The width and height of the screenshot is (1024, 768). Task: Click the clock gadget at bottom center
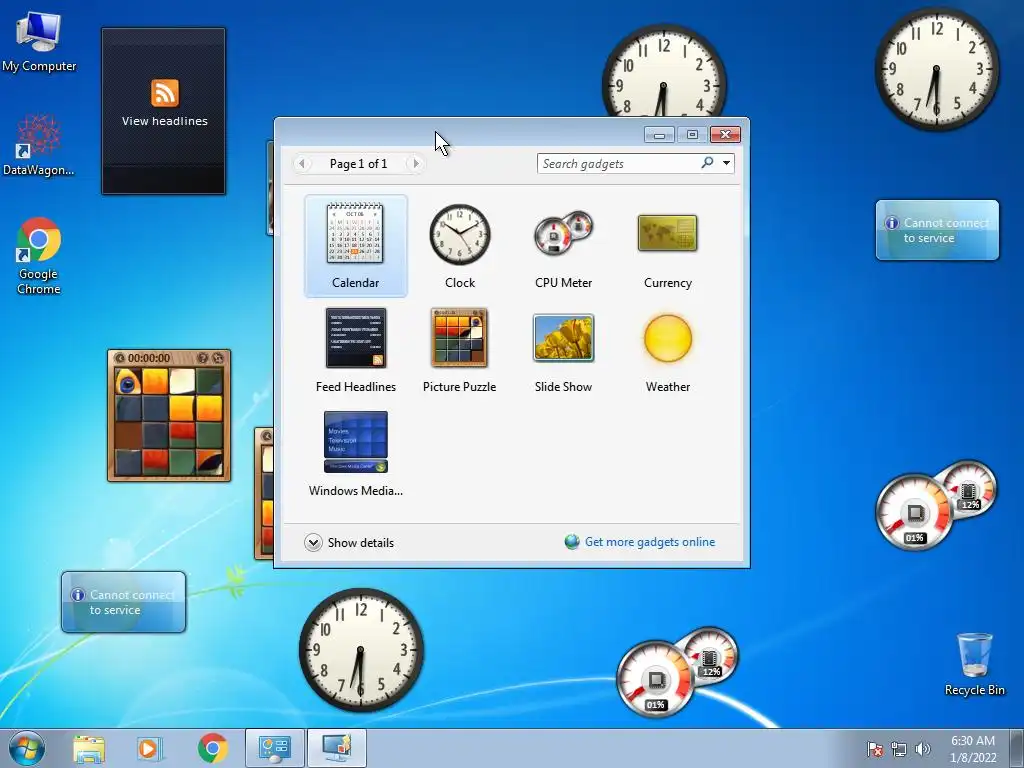pos(361,650)
